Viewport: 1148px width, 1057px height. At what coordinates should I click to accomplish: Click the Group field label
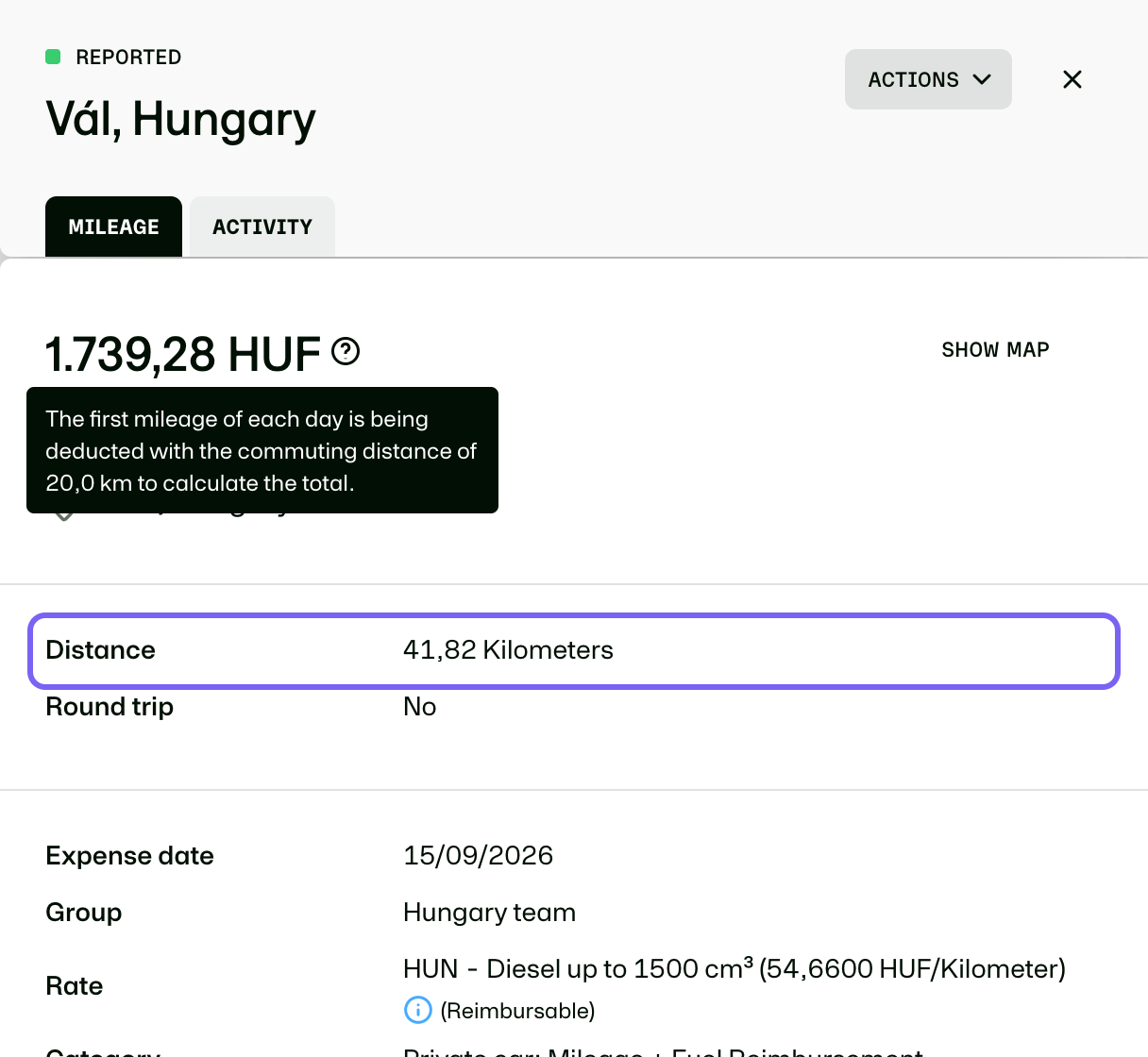83,913
